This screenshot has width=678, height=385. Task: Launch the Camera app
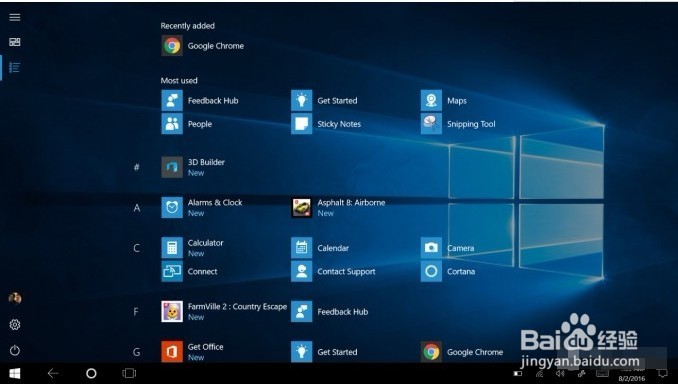(448, 247)
